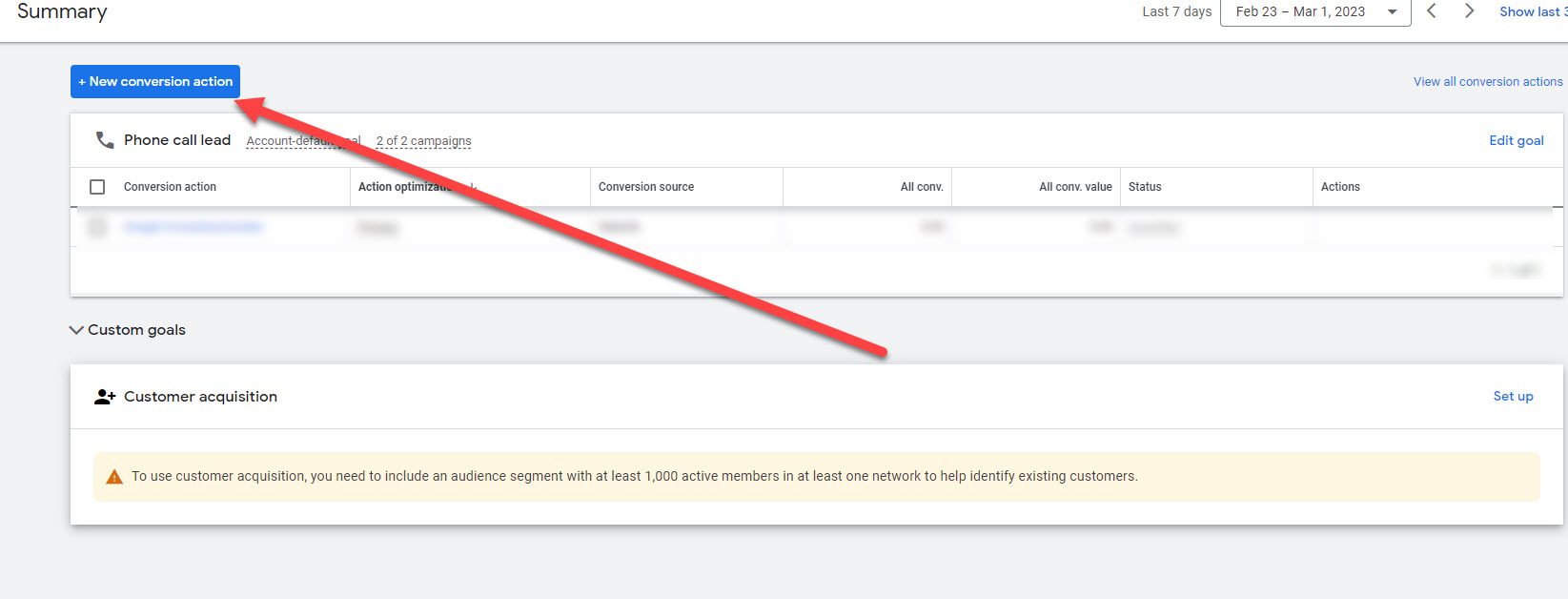Image resolution: width=1568 pixels, height=599 pixels.
Task: Sort by Conversion source column header
Action: point(646,187)
